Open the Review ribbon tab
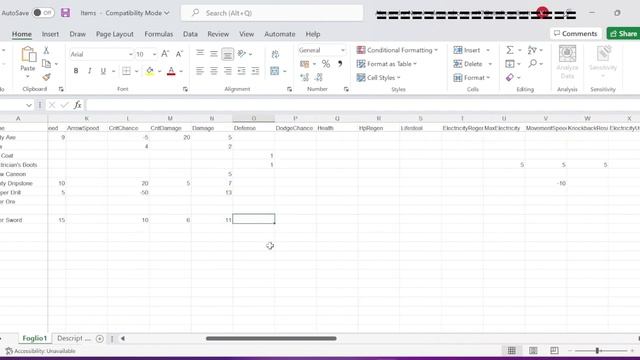 [218, 34]
